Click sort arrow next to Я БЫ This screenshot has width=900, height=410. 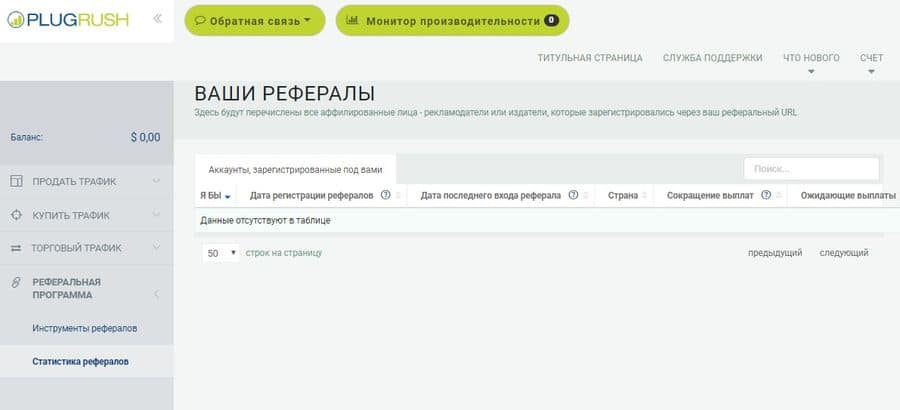(x=228, y=197)
